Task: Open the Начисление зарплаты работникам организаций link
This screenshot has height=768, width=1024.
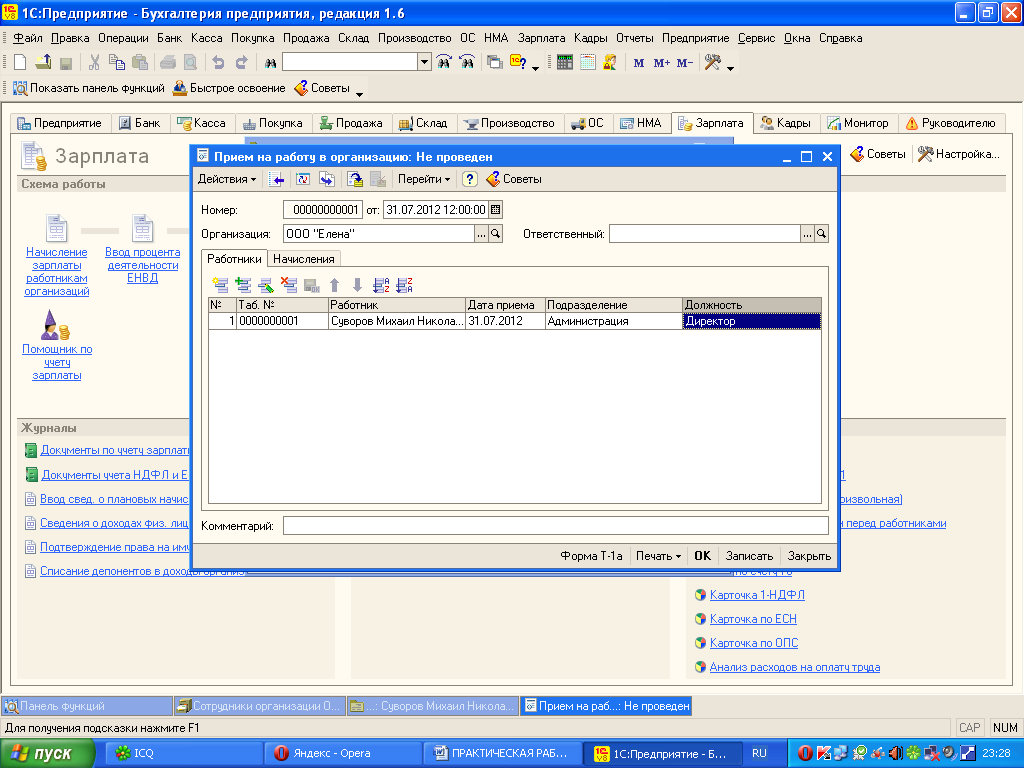Action: [57, 272]
